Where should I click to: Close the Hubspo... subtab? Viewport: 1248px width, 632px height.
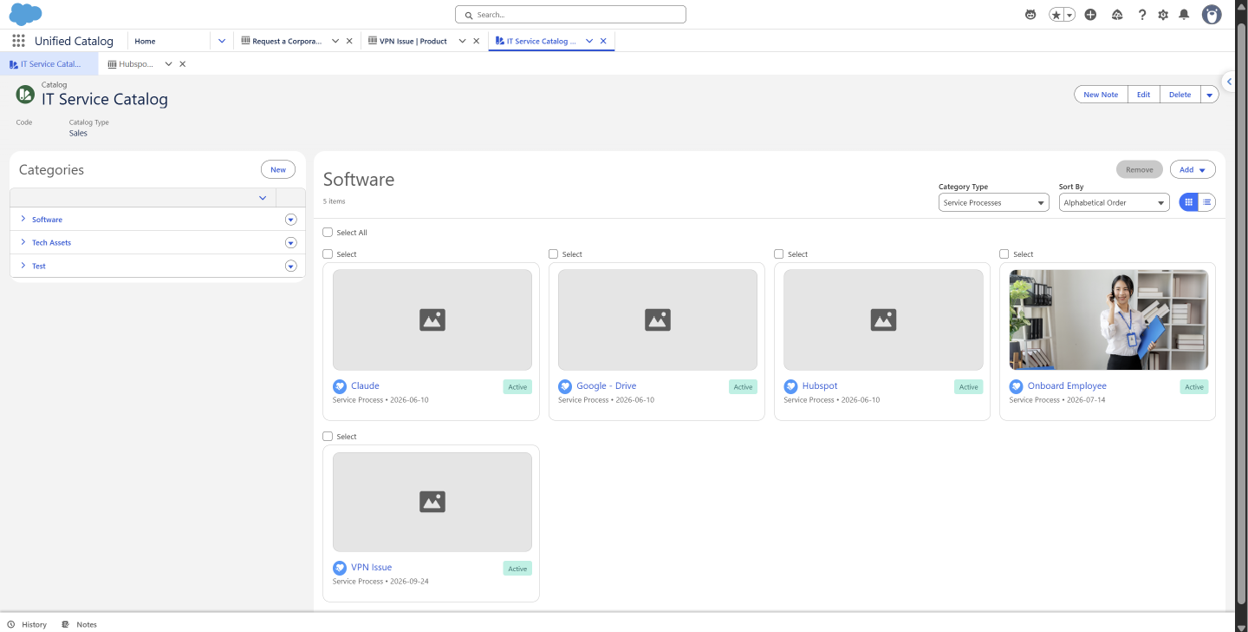[x=182, y=64]
